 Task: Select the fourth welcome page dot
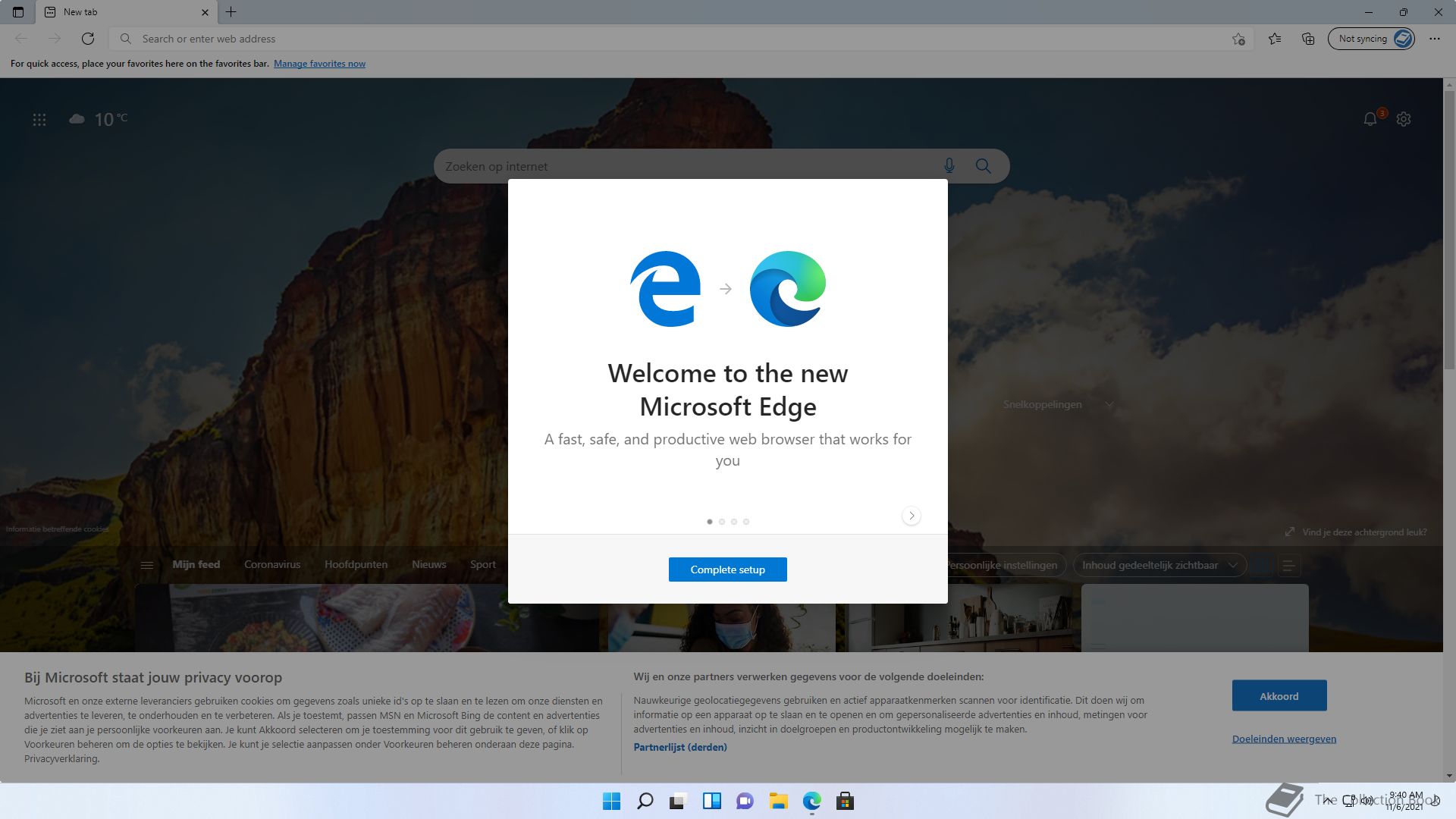point(746,522)
